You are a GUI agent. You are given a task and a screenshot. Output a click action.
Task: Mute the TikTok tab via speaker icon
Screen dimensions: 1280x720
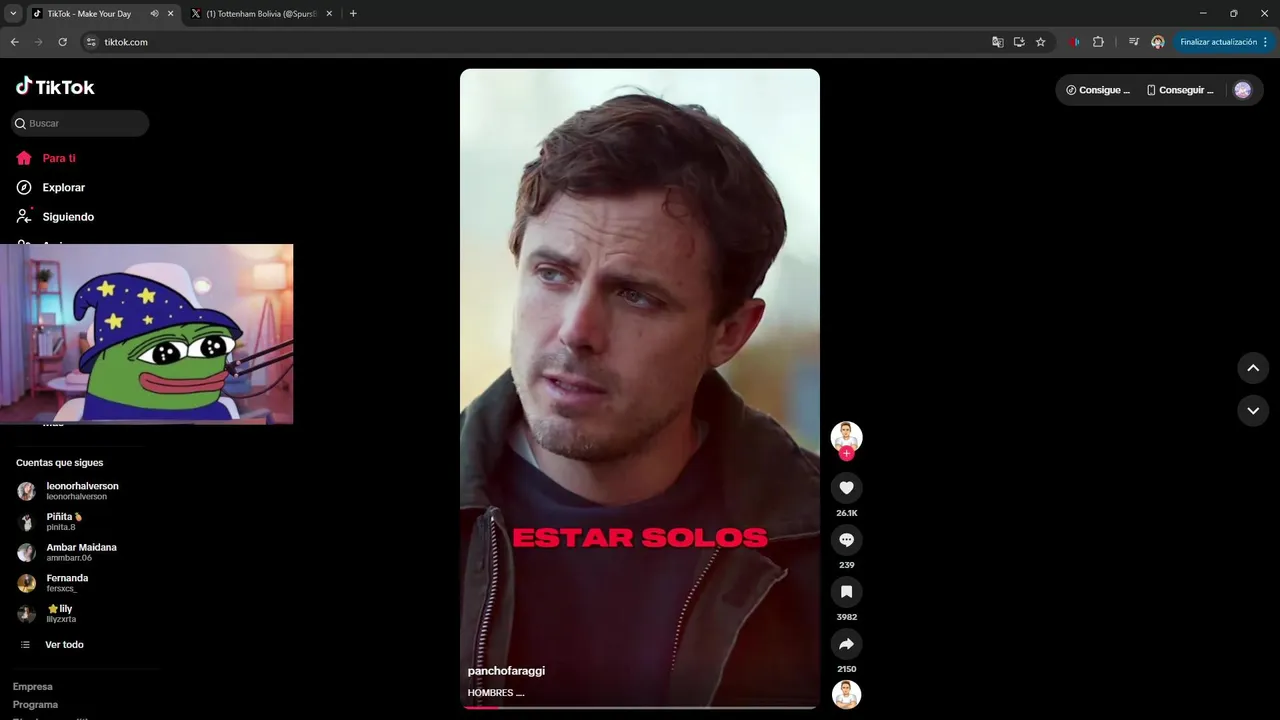pyautogui.click(x=154, y=14)
